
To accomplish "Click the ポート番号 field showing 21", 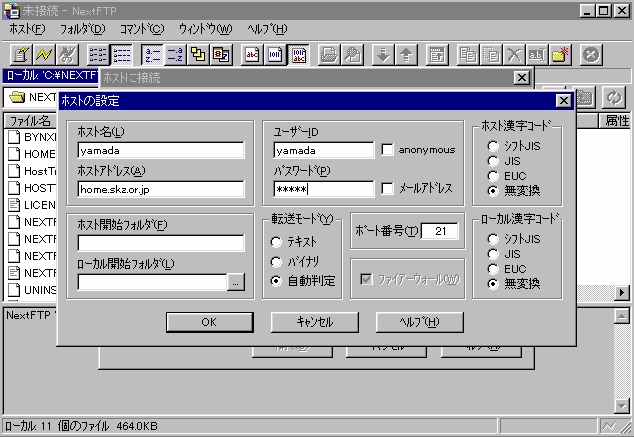I will [x=440, y=231].
